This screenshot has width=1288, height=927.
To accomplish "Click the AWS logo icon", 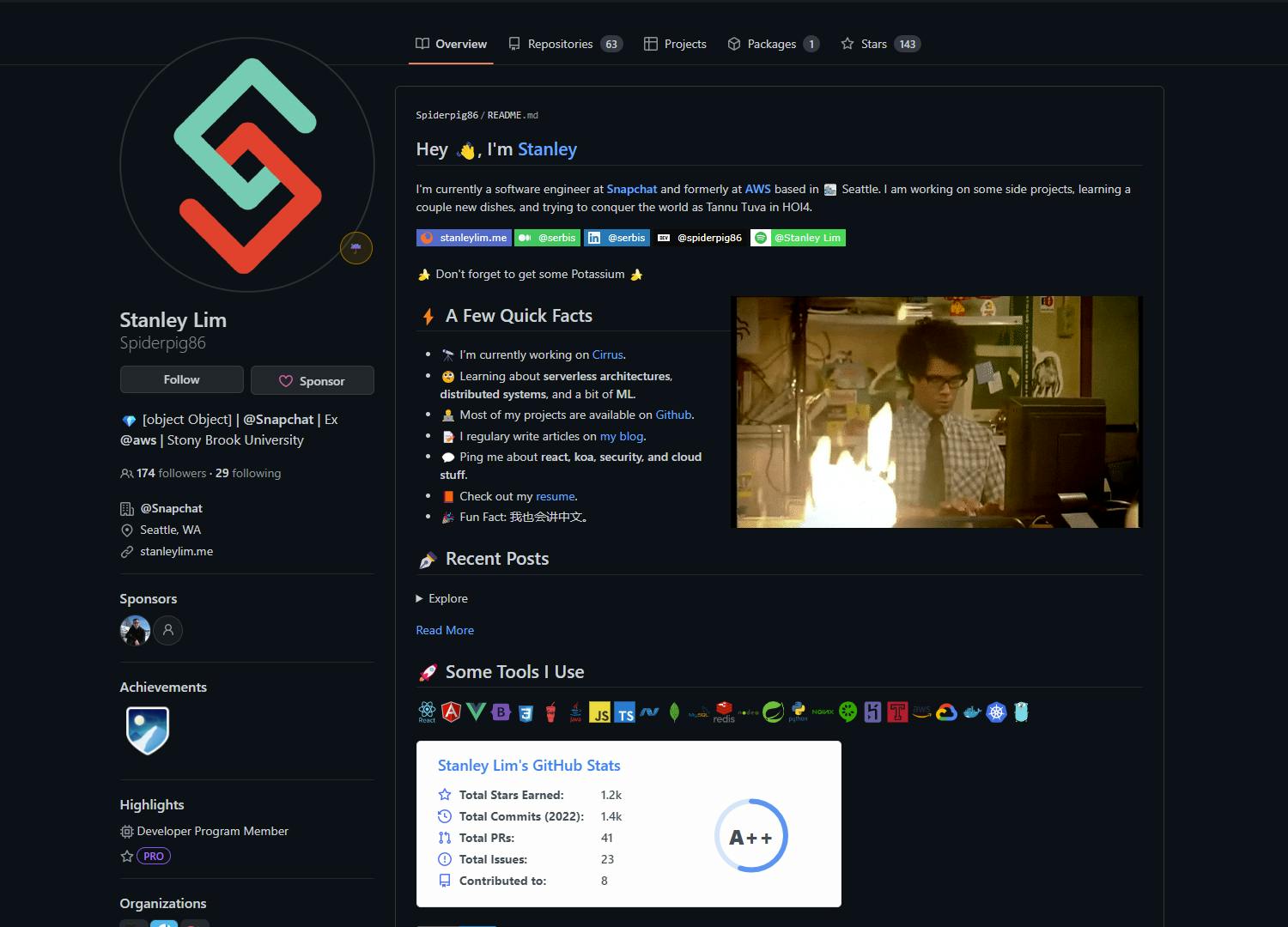I will pyautogui.click(x=921, y=712).
